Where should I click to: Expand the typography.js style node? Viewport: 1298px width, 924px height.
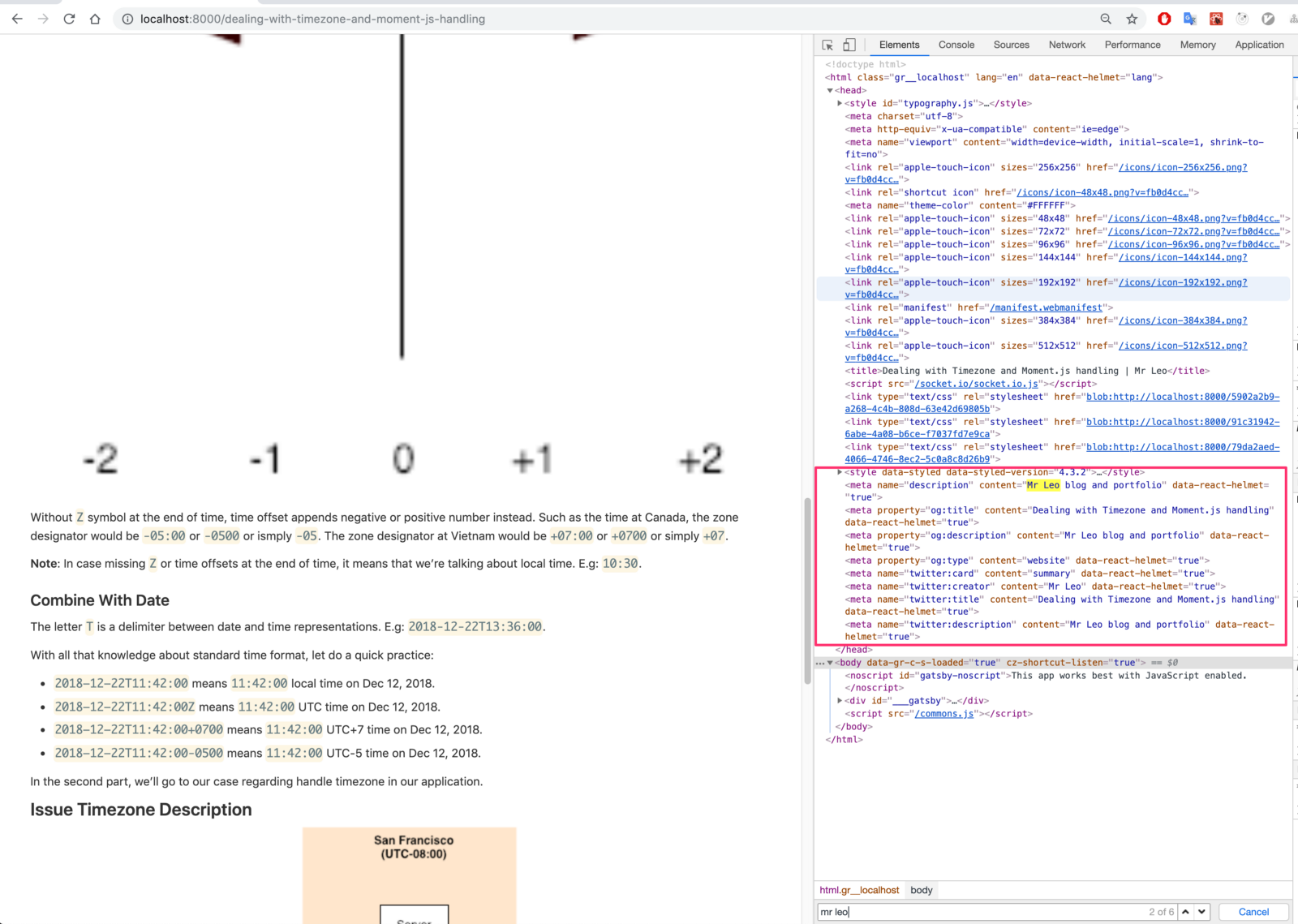coord(840,104)
